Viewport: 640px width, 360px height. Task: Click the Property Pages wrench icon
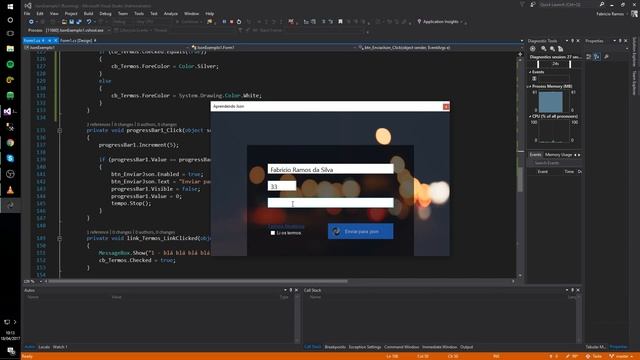point(606,57)
